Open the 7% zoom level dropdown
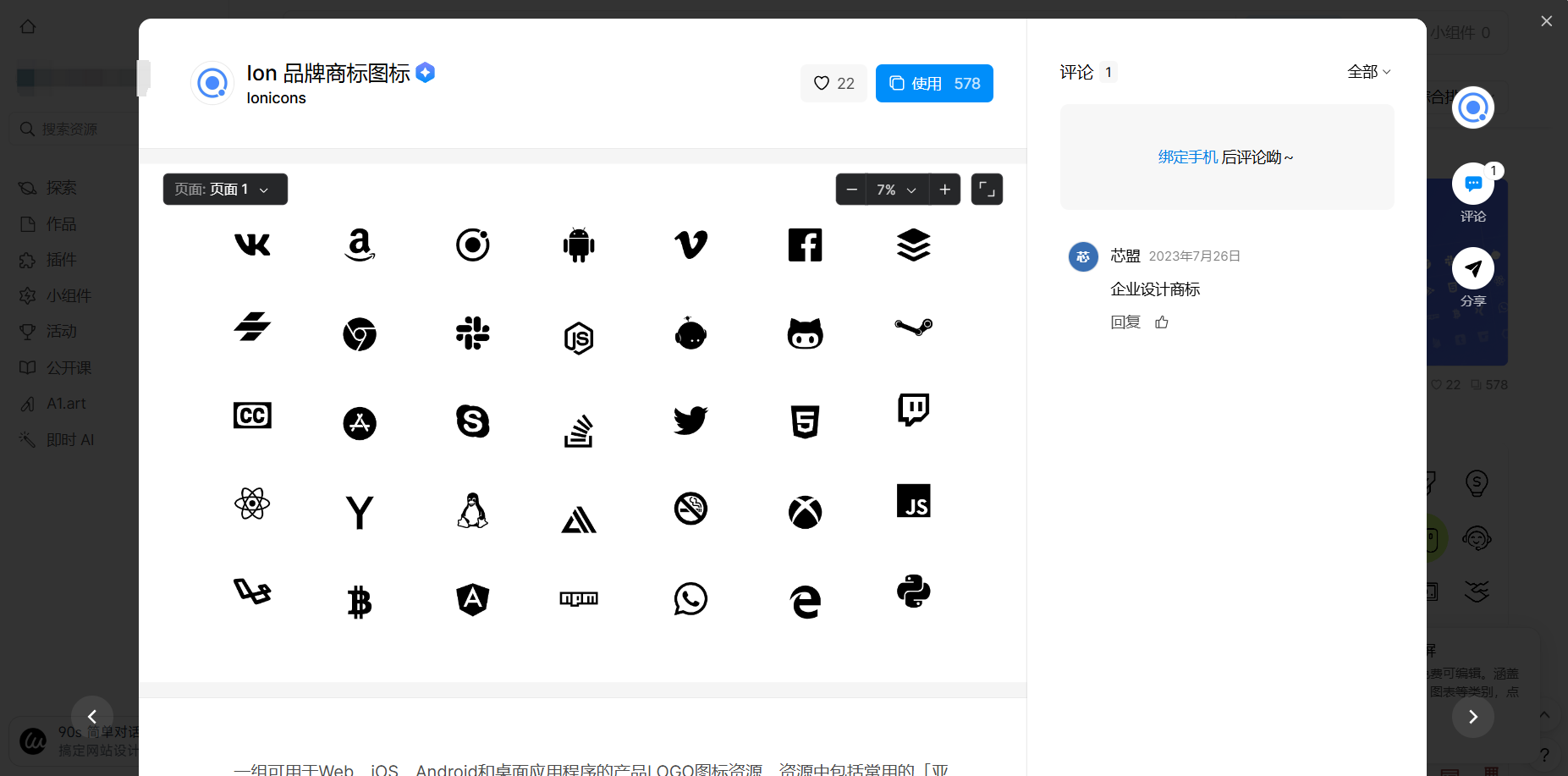This screenshot has width=1568, height=776. pos(897,190)
